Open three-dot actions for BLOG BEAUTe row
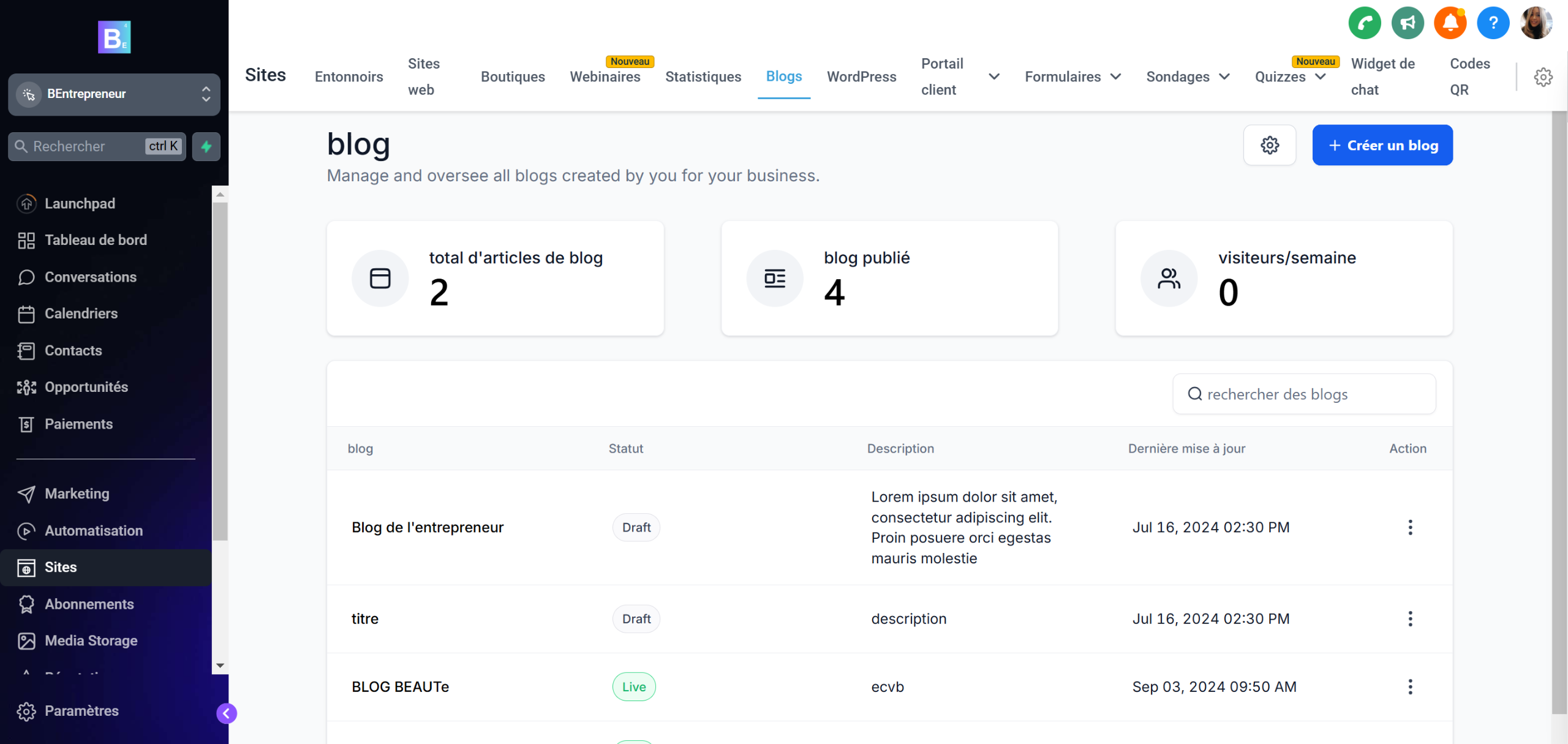Viewport: 1568px width, 744px height. [x=1410, y=686]
